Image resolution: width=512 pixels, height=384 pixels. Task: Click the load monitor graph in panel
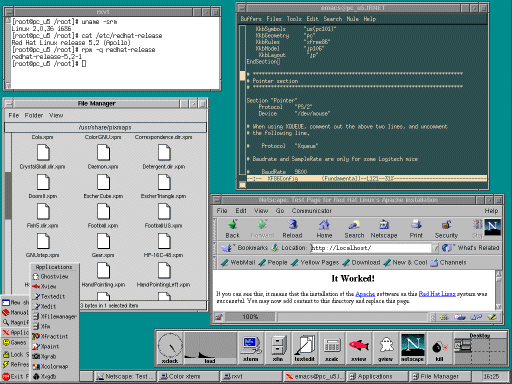coord(210,348)
